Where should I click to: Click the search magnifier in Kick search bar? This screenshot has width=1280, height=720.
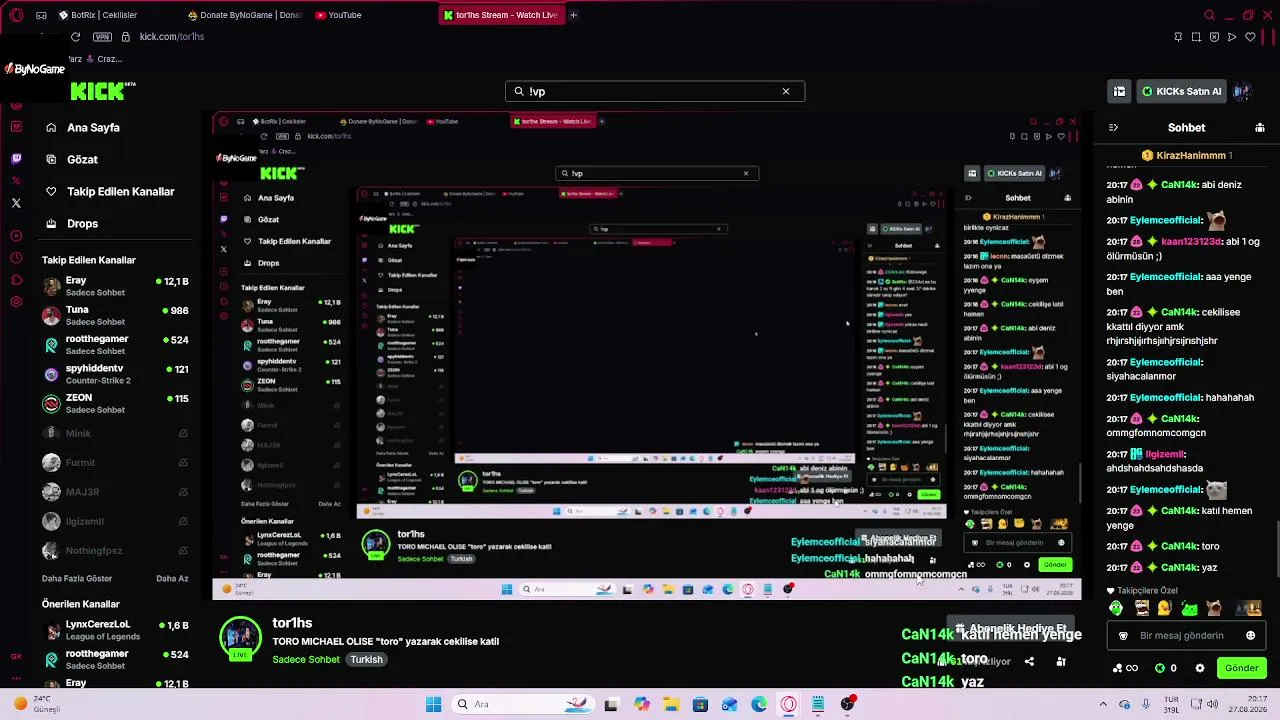tap(519, 91)
